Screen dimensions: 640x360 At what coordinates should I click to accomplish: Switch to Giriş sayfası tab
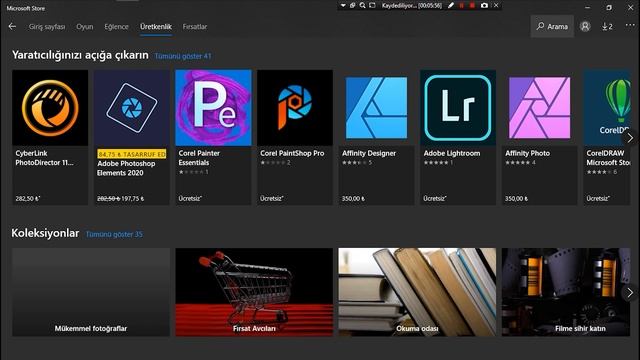point(47,27)
